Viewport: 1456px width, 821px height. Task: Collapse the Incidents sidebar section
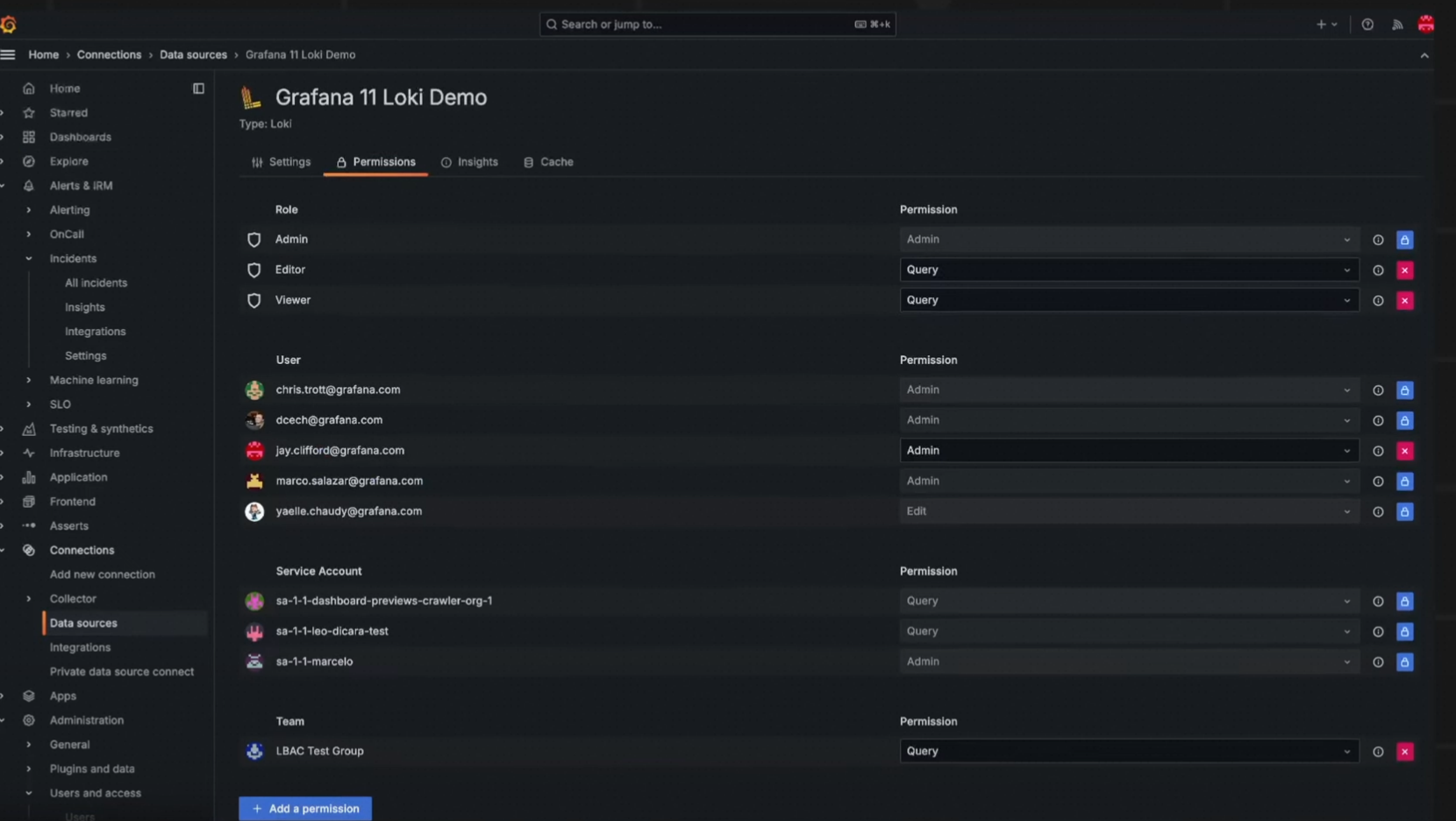pyautogui.click(x=29, y=259)
